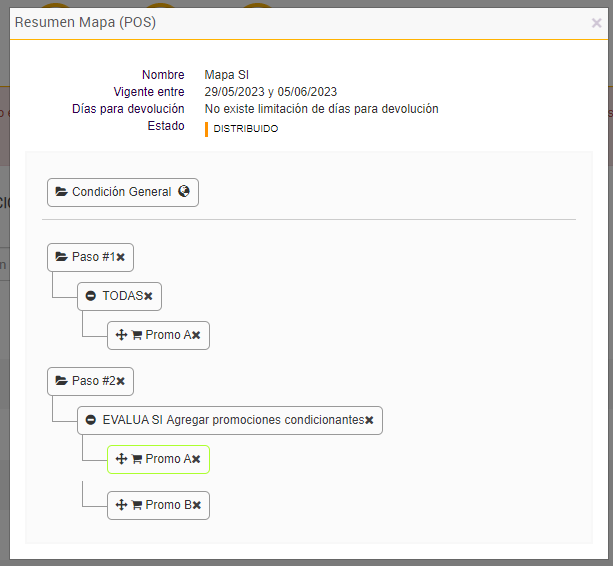Click the move handle of Promo A in Paso #1

click(122, 335)
